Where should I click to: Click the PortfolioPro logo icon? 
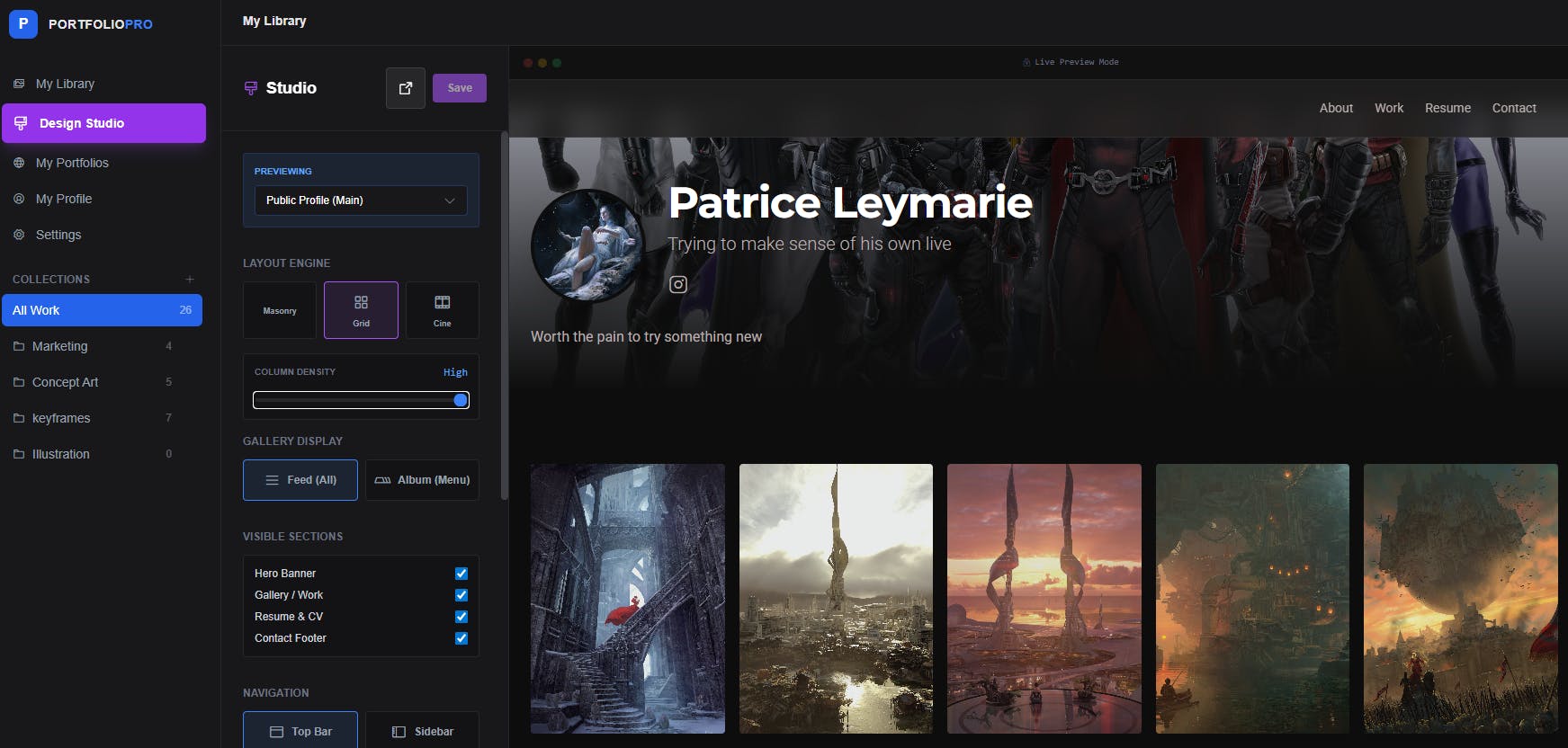(x=23, y=24)
